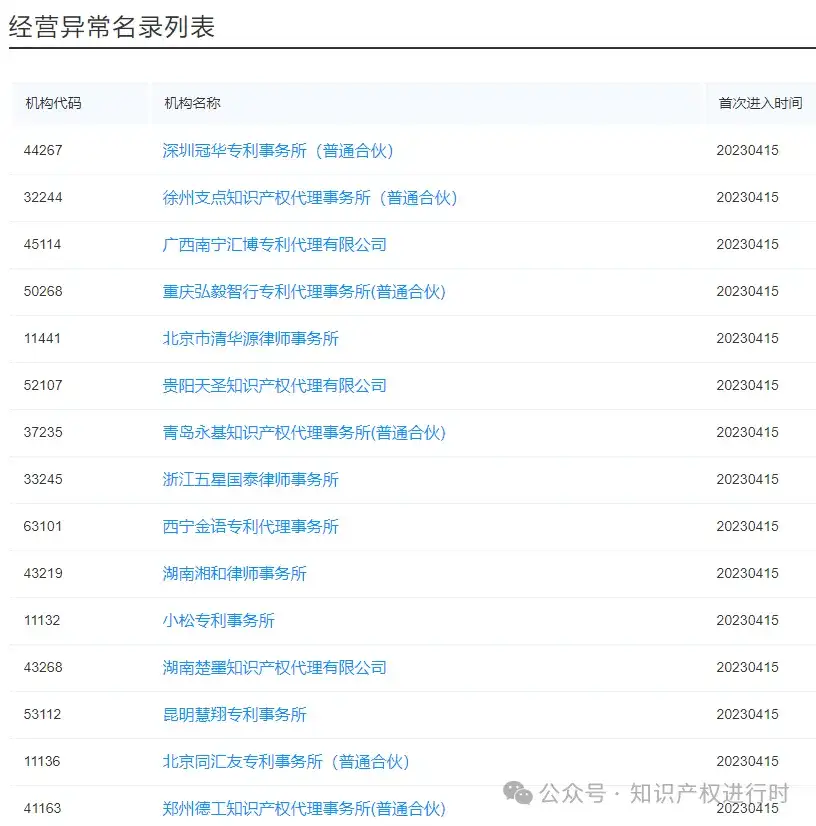
Task: Select agency code 41163
Action: click(x=43, y=808)
